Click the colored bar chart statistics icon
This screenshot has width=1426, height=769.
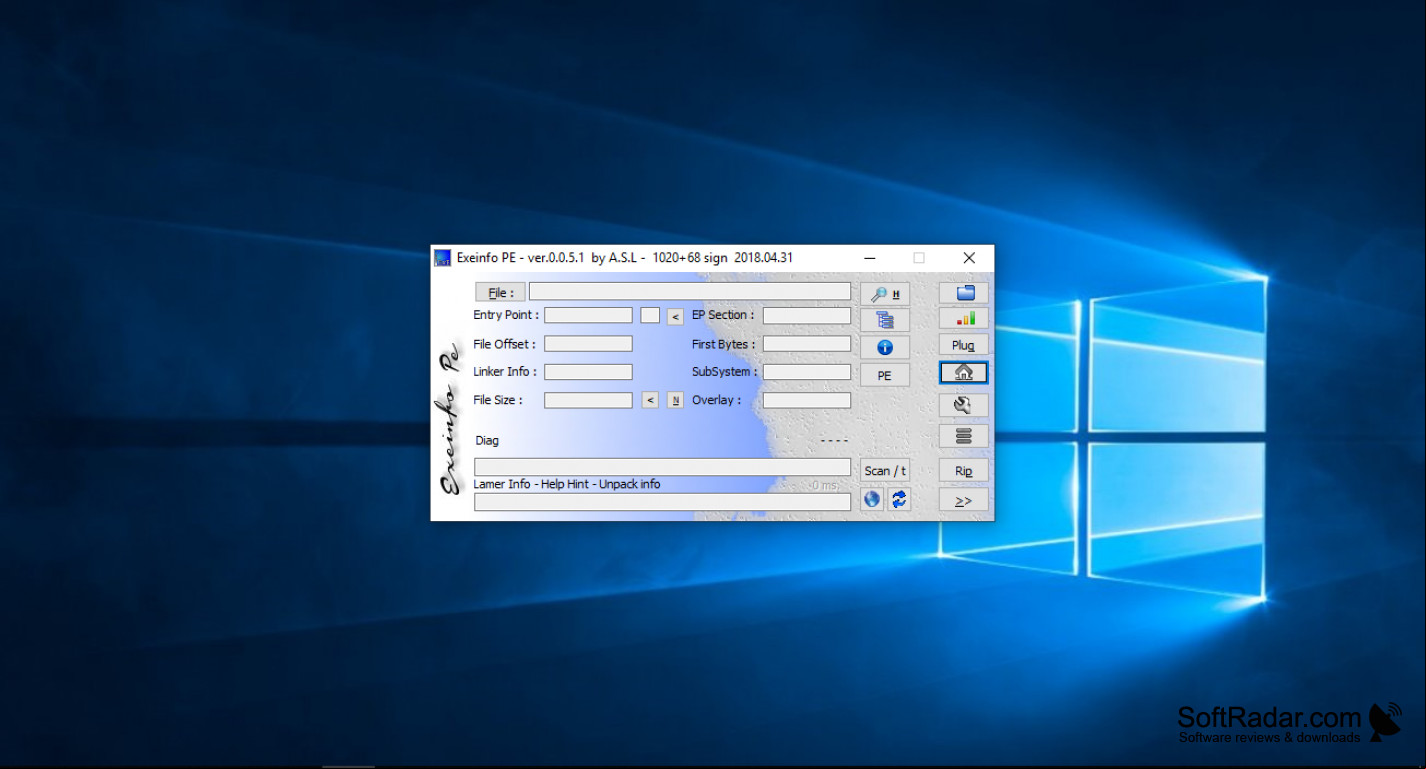pos(964,318)
